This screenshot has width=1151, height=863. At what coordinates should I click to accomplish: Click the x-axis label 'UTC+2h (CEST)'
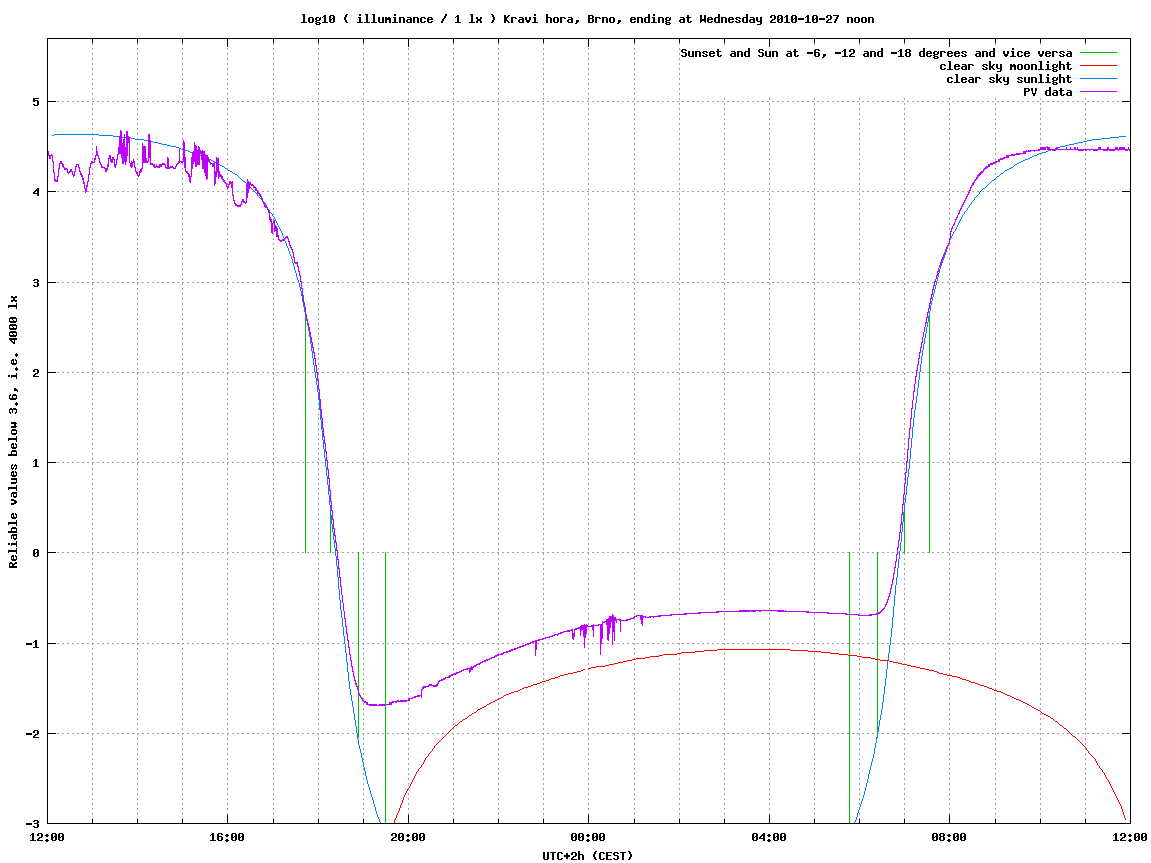[x=587, y=856]
